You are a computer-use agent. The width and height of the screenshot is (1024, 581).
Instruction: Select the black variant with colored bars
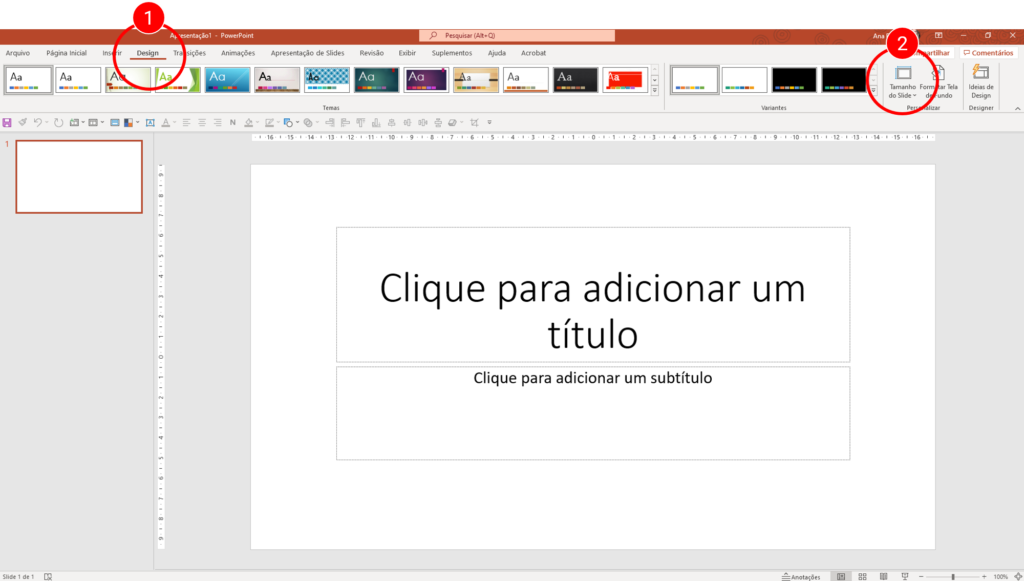[794, 80]
